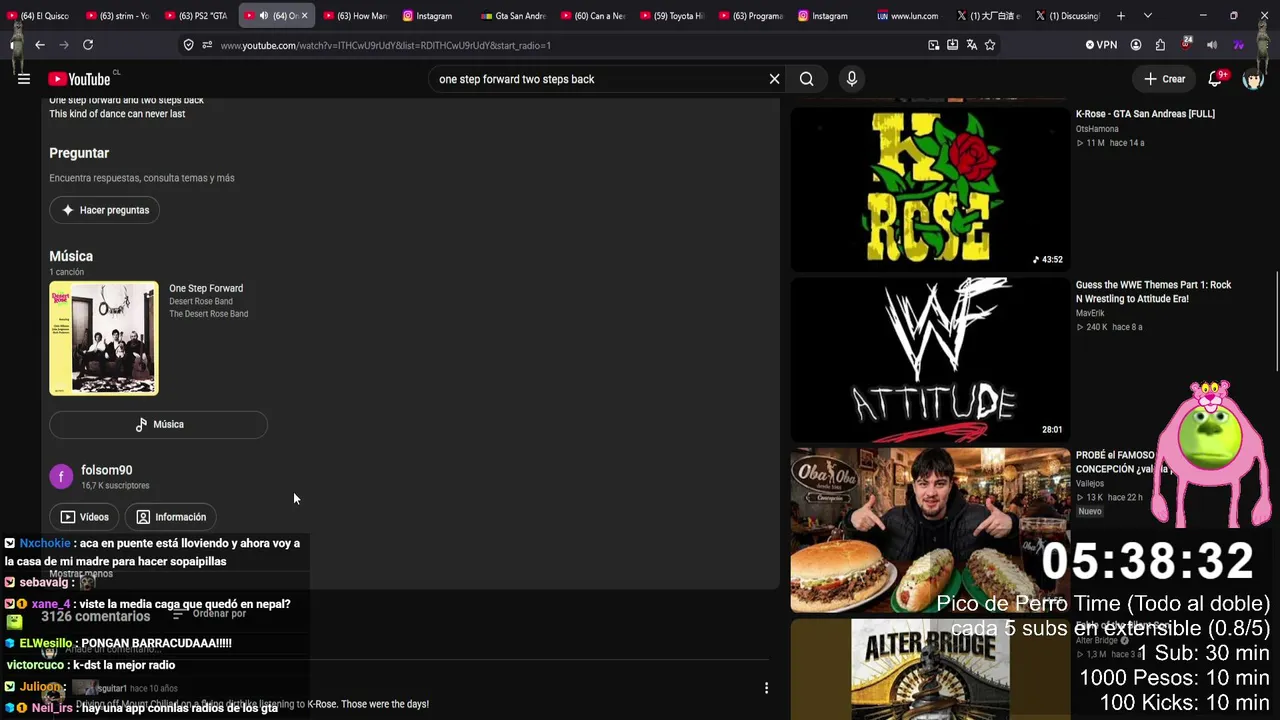
Task: Open a new browser tab
Action: click(x=1121, y=16)
